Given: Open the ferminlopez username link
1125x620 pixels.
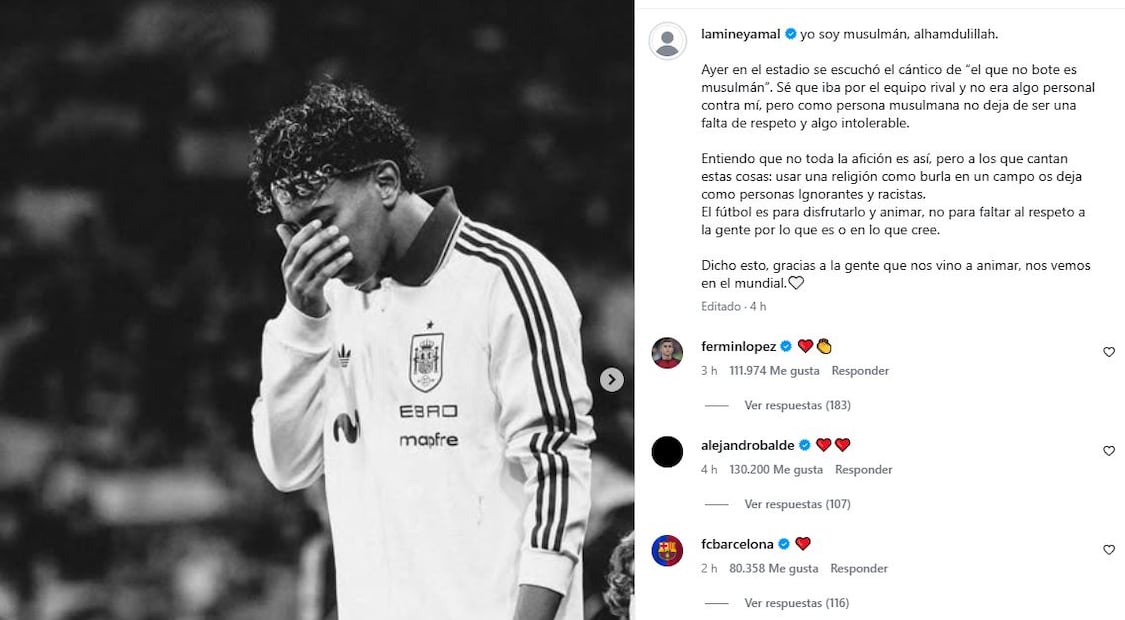Looking at the screenshot, I should [x=738, y=347].
